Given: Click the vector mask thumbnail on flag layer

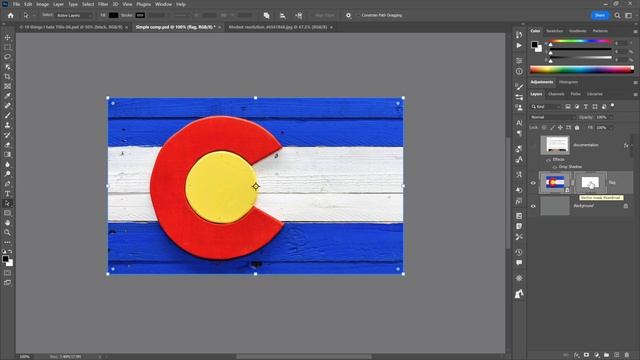Looking at the screenshot, I should (x=590, y=183).
